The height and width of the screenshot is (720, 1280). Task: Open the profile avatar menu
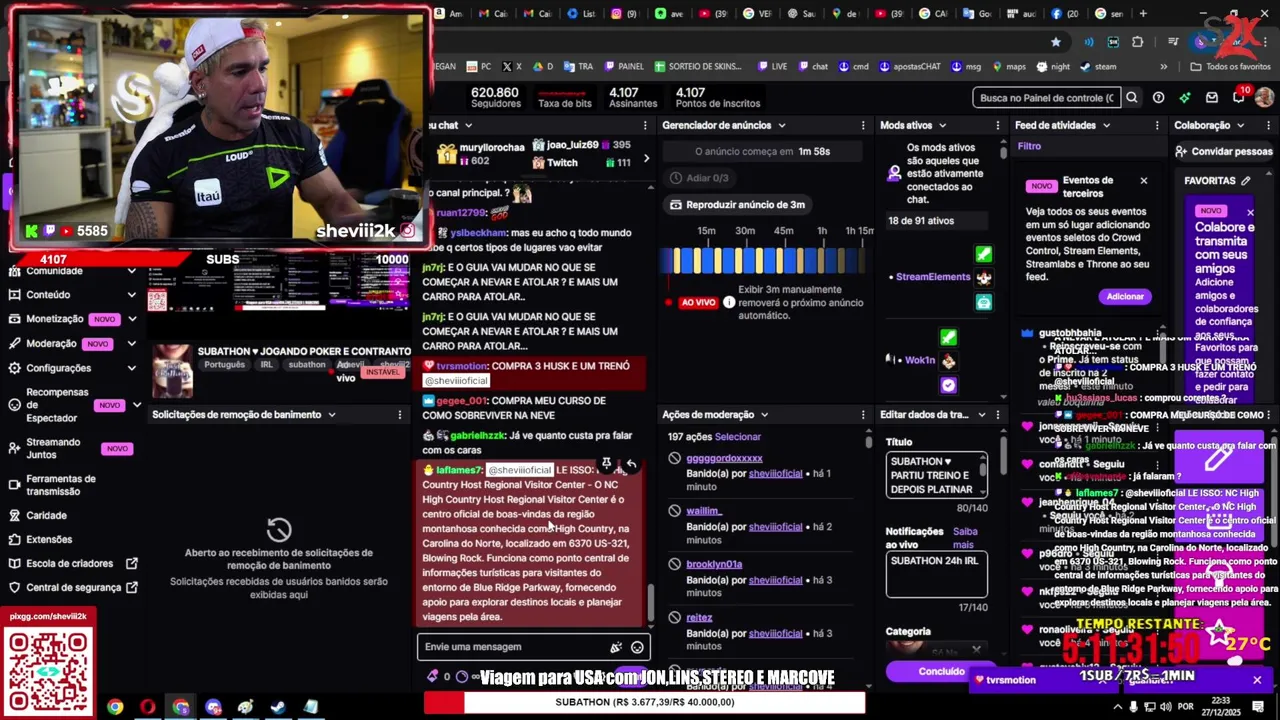pyautogui.click(x=1264, y=97)
